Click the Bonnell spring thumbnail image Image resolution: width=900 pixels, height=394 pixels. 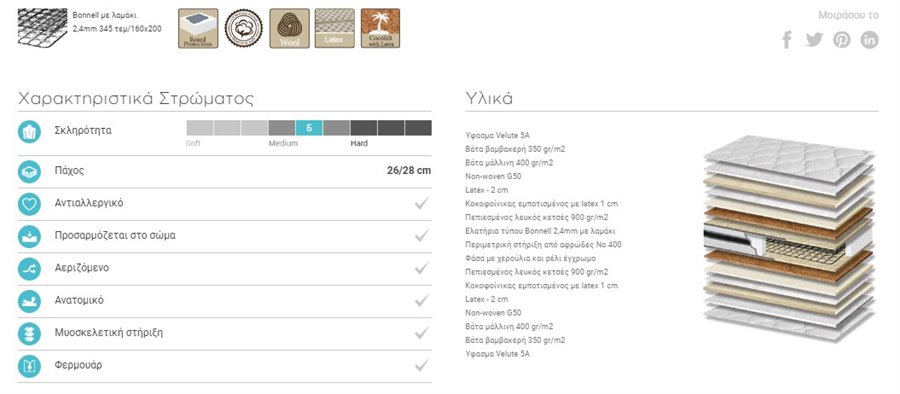coord(42,29)
